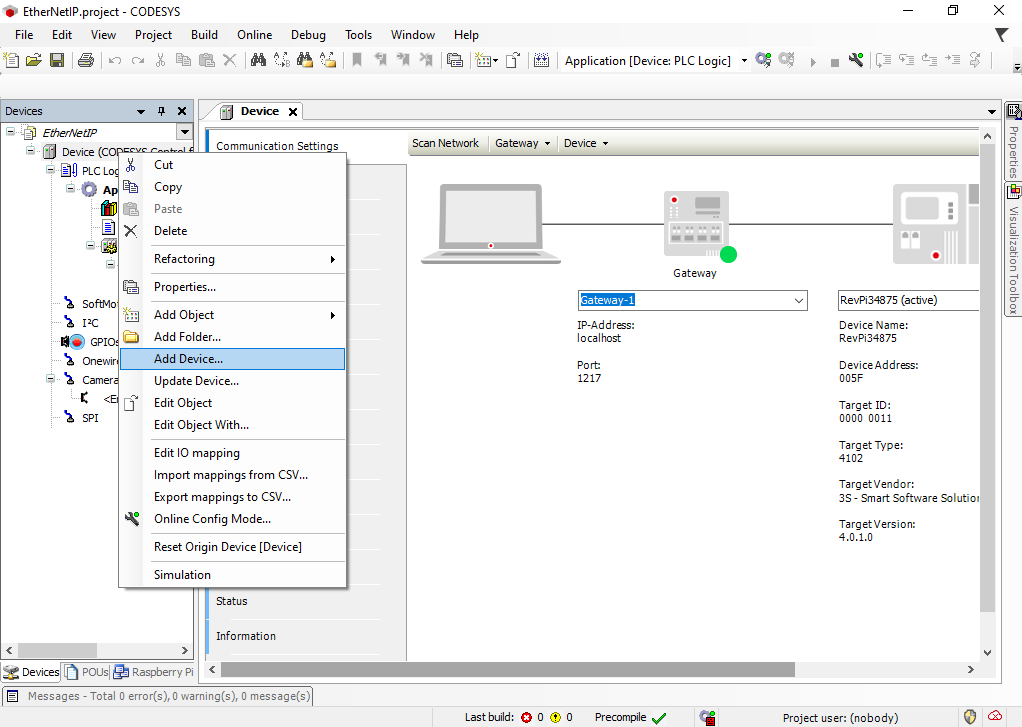1022x727 pixels.
Task: Click the Library Manager books icon
Action: click(x=109, y=209)
